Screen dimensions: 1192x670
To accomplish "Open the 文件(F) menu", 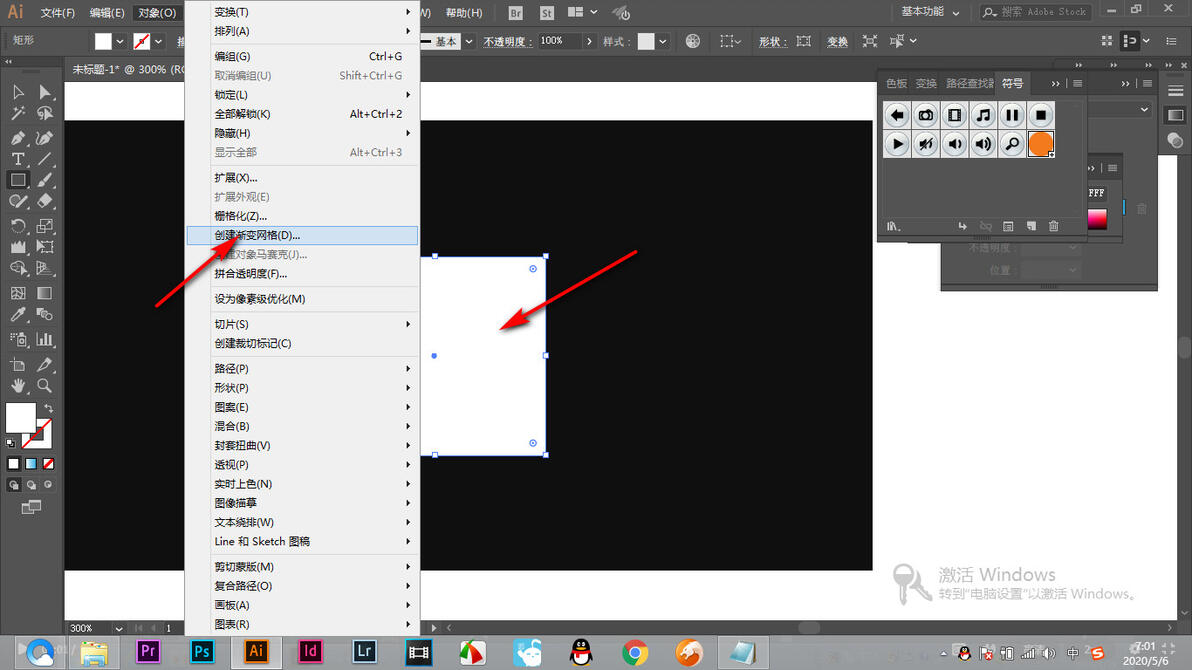I will pos(58,13).
